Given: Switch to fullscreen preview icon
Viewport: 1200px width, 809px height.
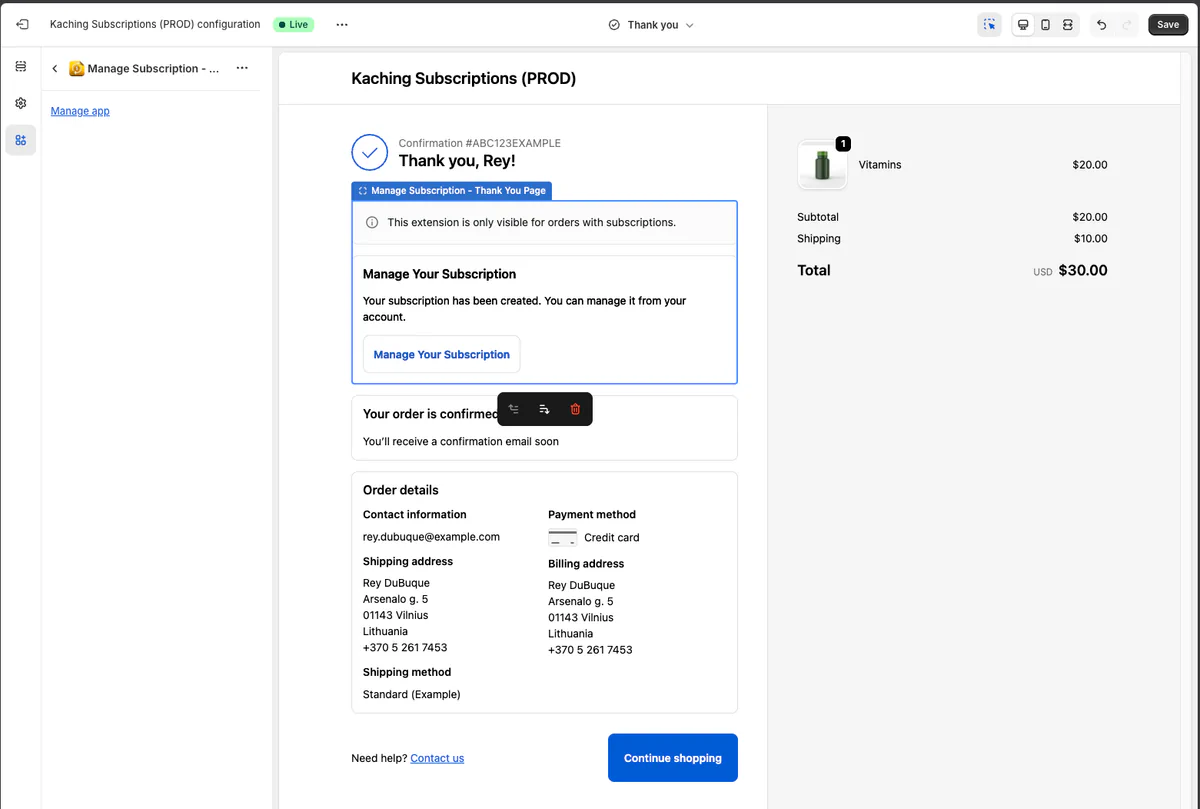Looking at the screenshot, I should click(1068, 25).
